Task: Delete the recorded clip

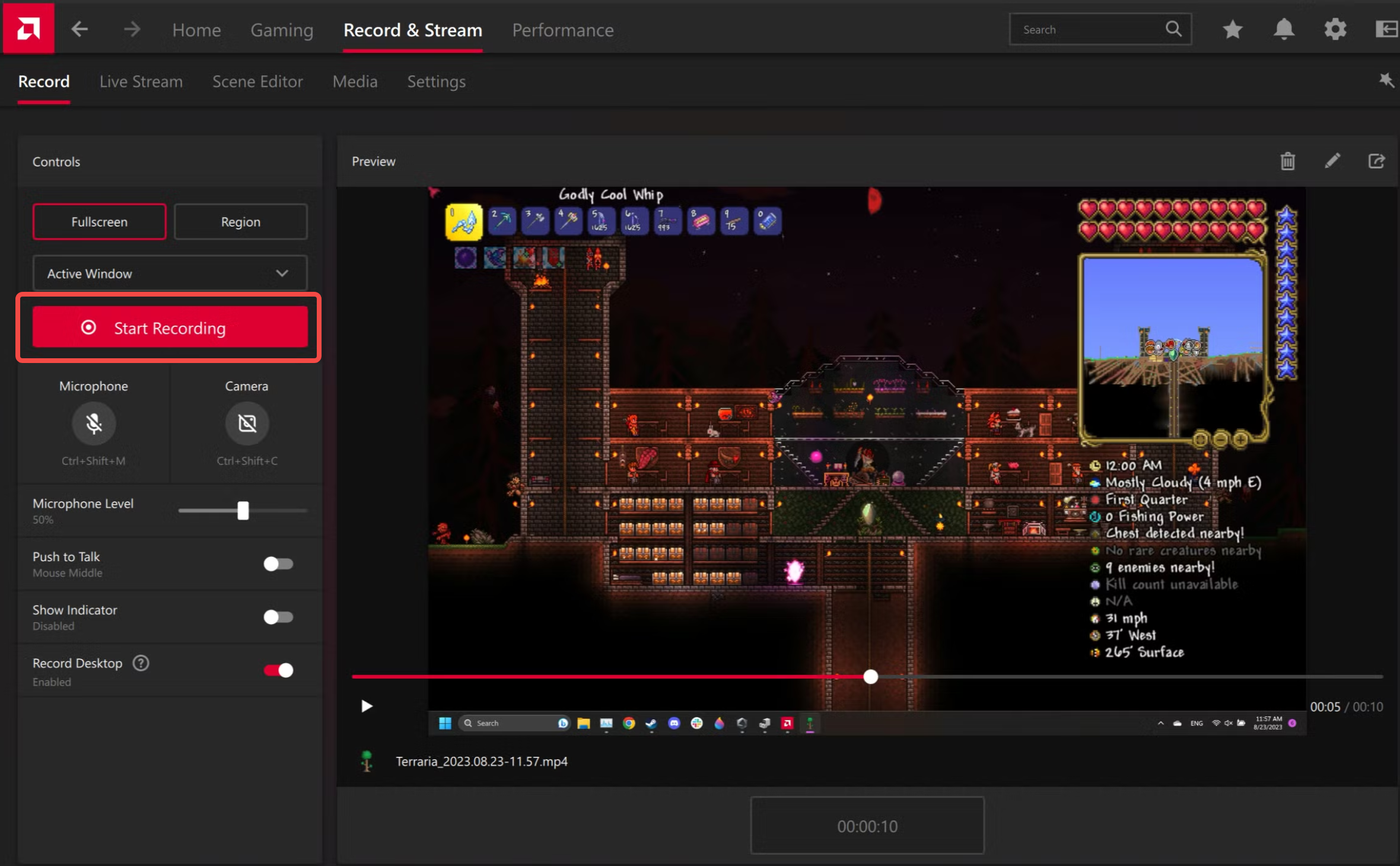Action: (x=1287, y=161)
